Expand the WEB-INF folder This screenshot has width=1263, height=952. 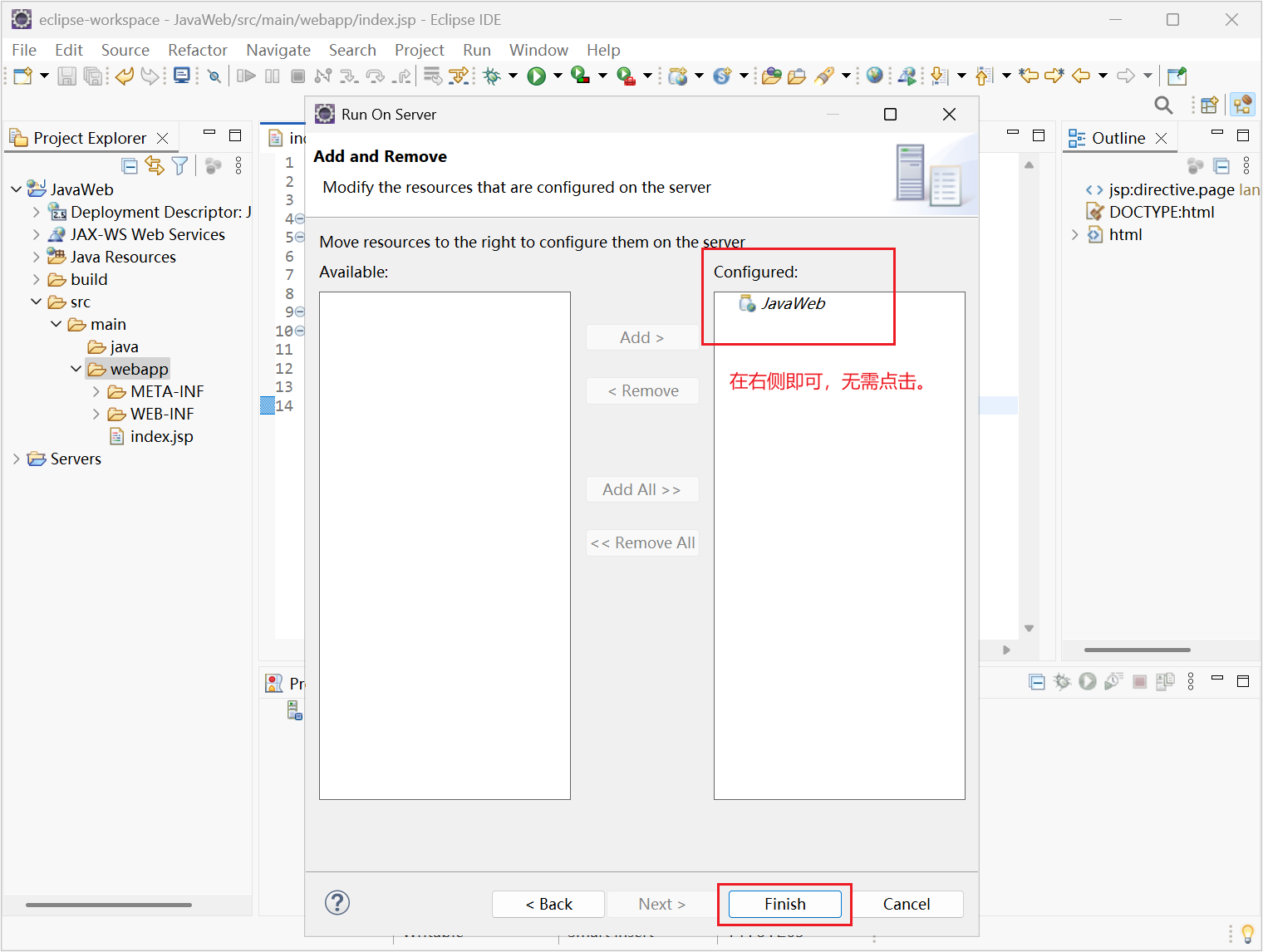pos(96,414)
